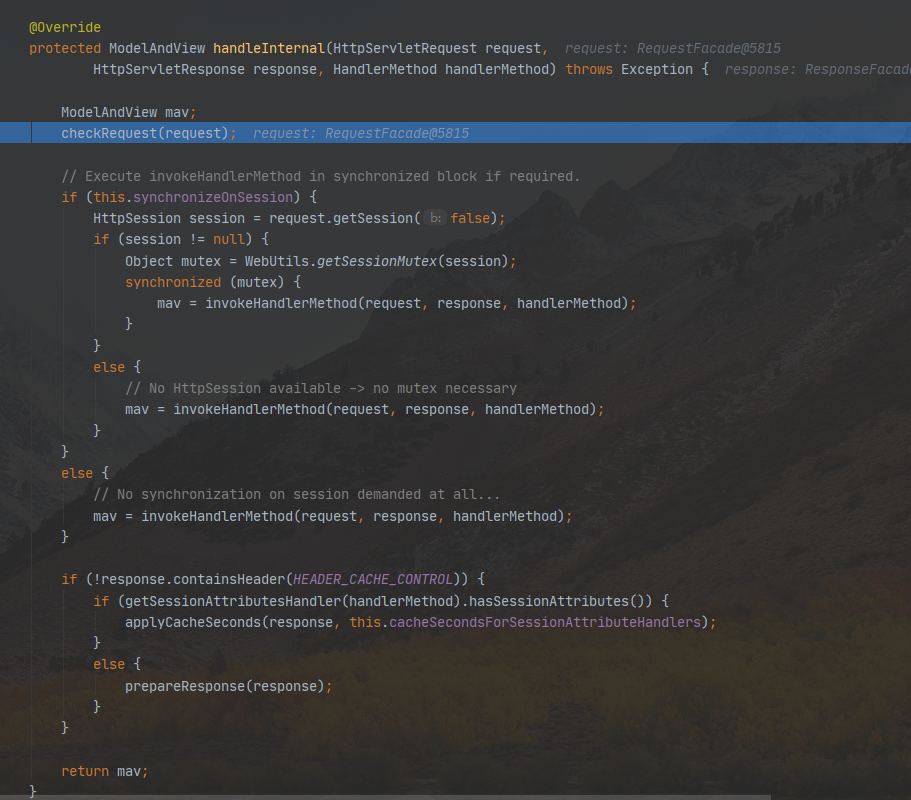Click the protected keyword in the method signature
The image size is (911, 800).
pos(65,48)
